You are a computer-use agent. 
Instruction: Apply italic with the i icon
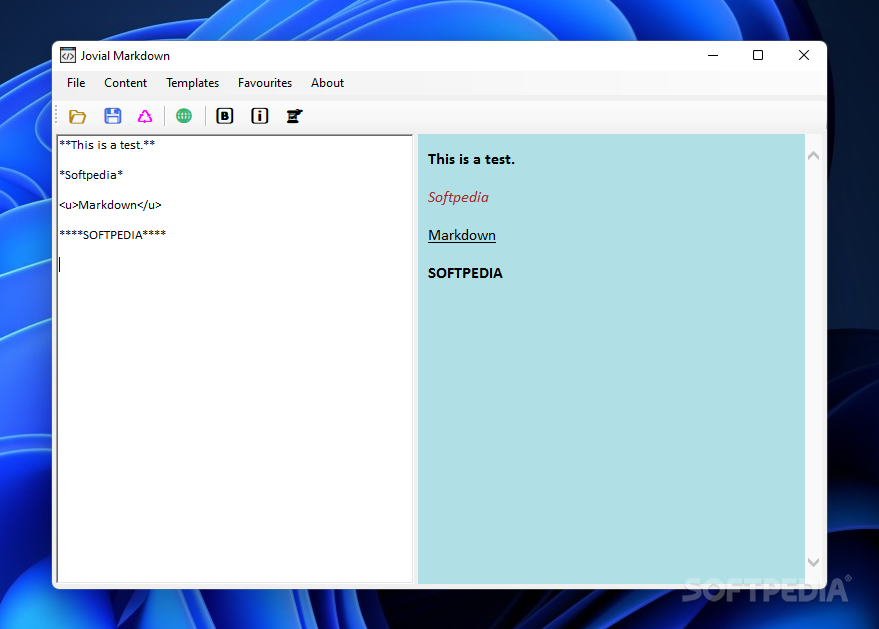(260, 116)
